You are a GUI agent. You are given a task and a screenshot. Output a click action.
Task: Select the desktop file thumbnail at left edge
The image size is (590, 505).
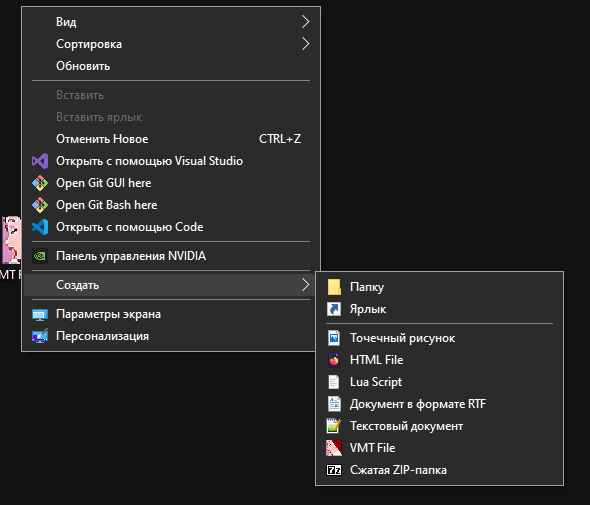[11, 240]
